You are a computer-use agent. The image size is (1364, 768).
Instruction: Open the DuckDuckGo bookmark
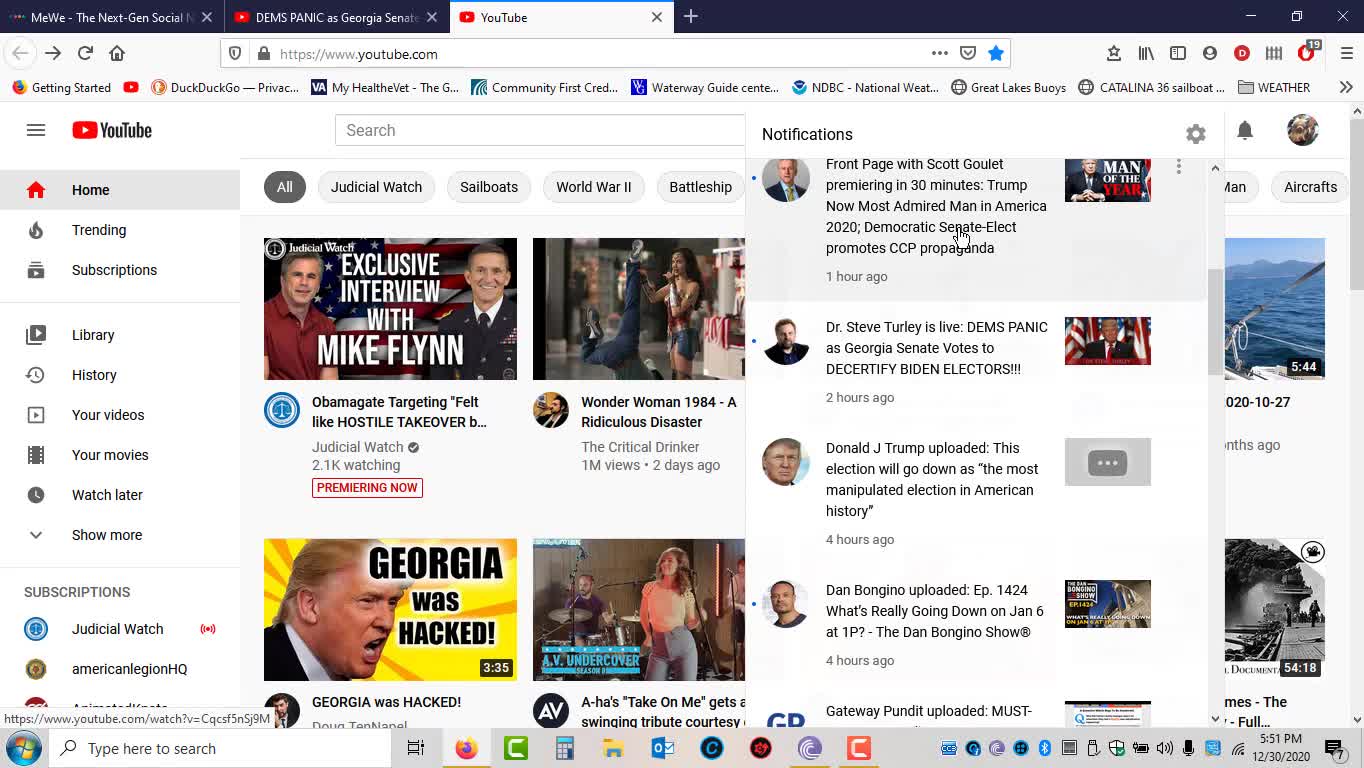pyautogui.click(x=225, y=87)
